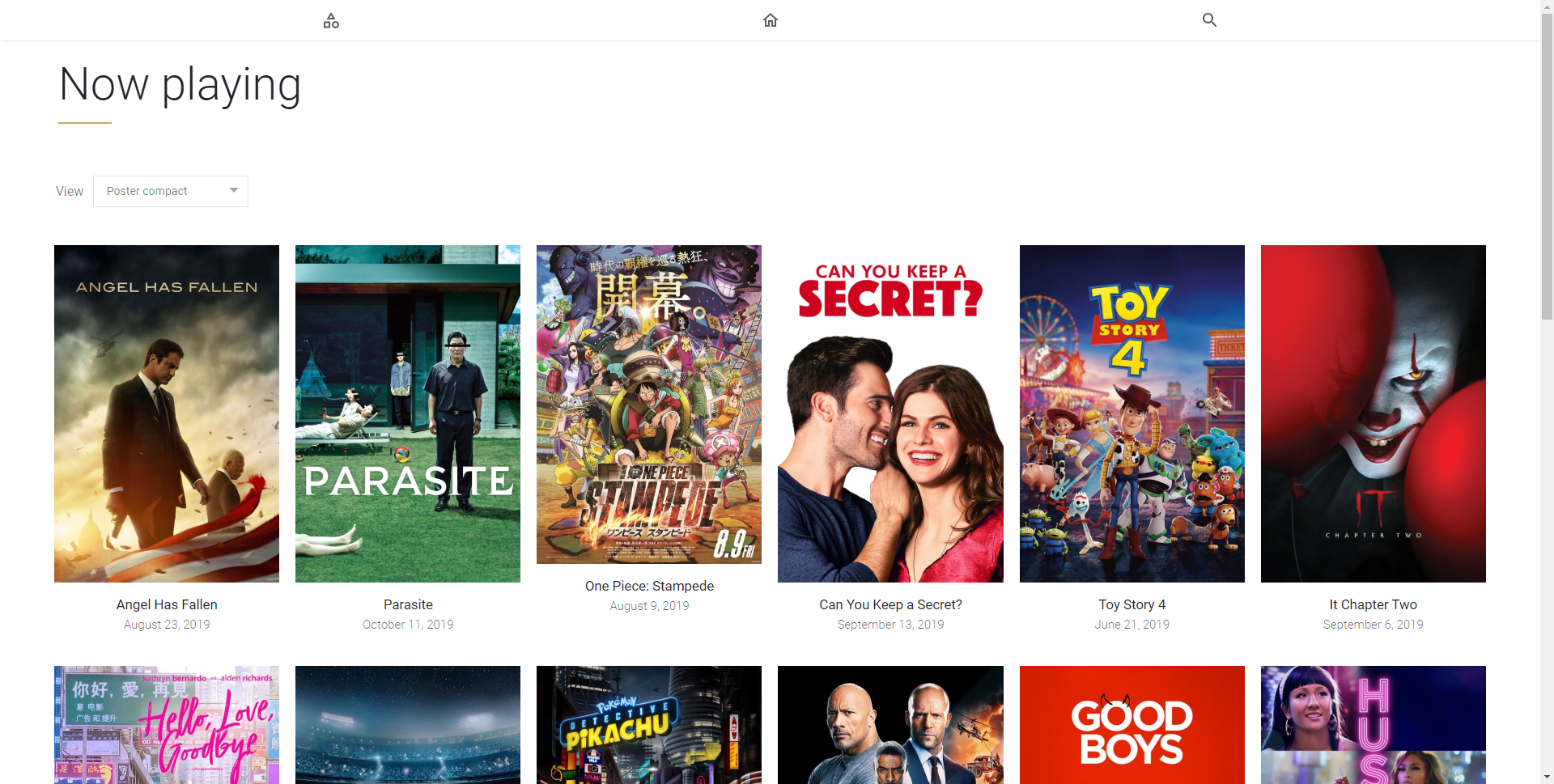Screen dimensions: 1554x784
Task: Open the Good Boys poster
Action: tap(1132, 725)
